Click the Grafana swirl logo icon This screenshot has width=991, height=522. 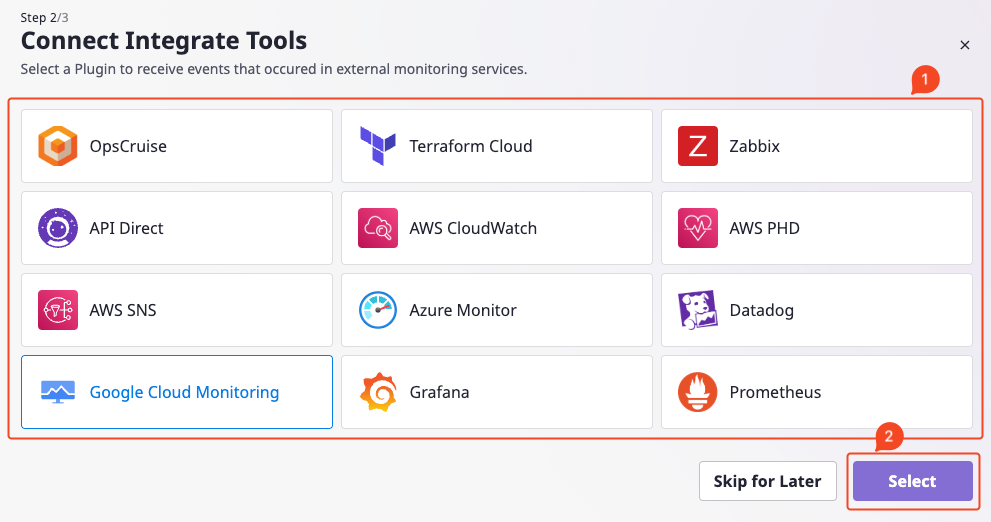[x=378, y=392]
